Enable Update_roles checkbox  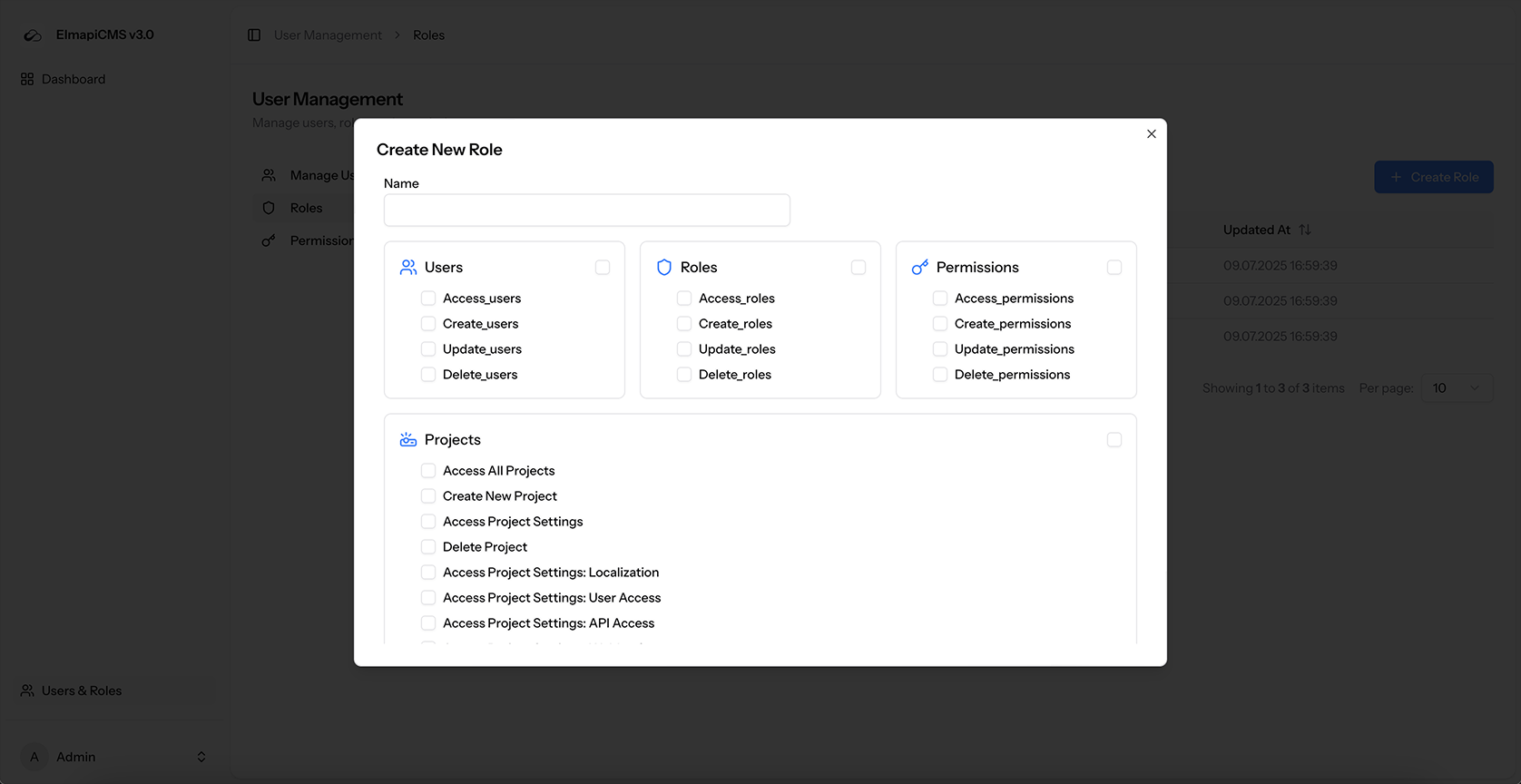pos(684,349)
